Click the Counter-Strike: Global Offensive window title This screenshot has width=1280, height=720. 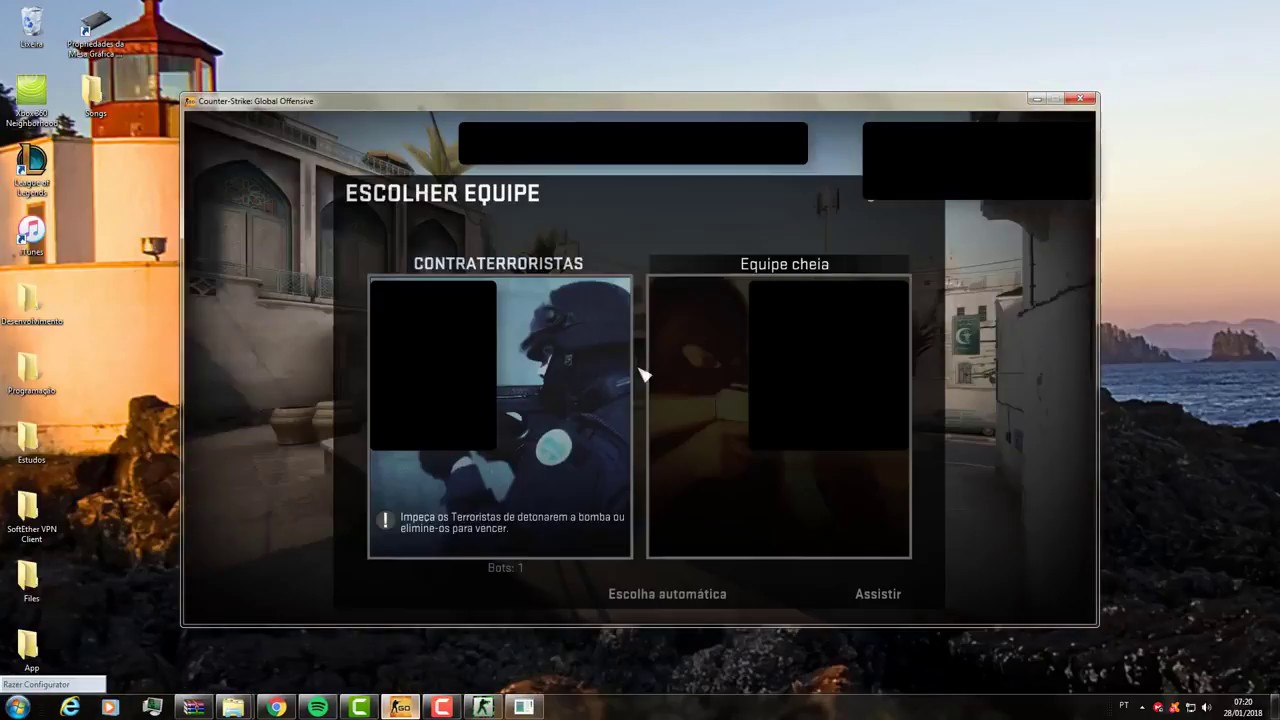(256, 101)
